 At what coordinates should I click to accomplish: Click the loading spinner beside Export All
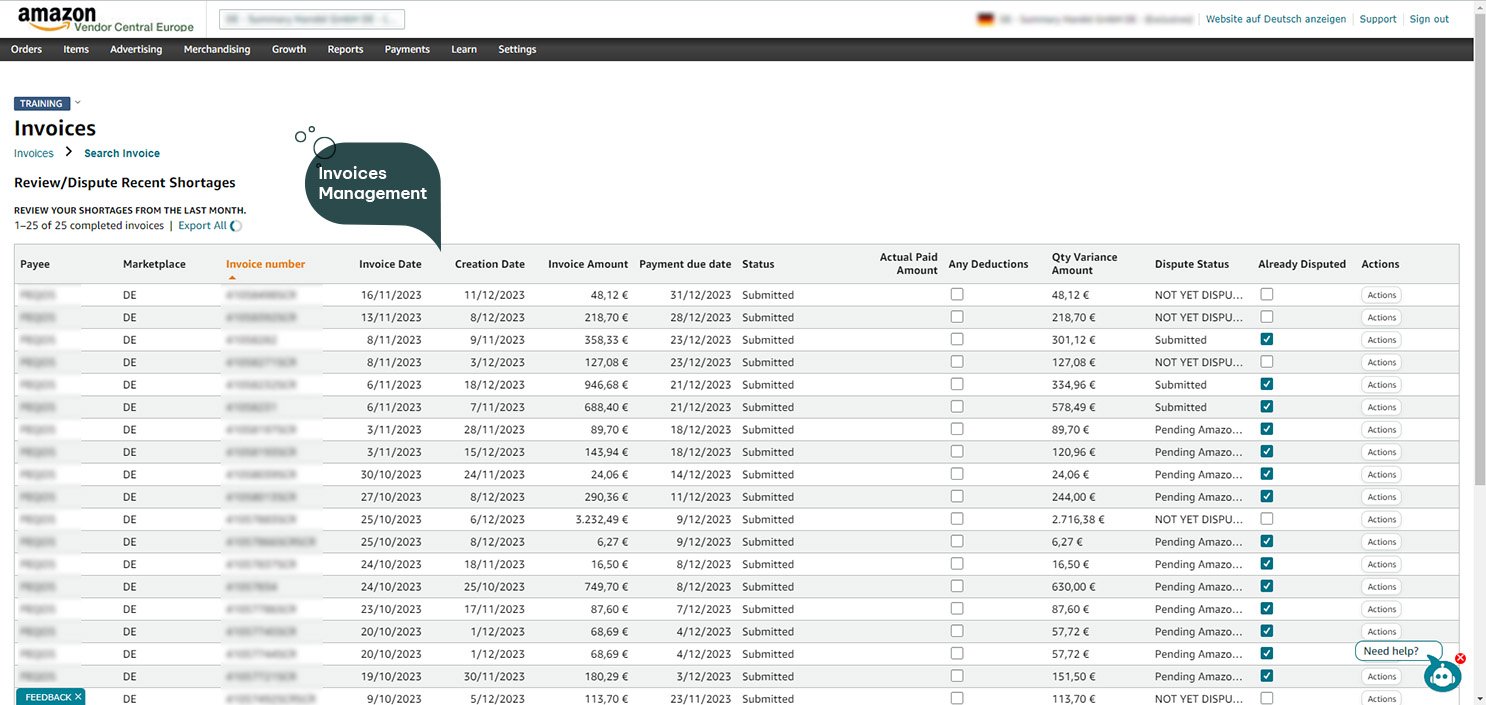point(236,226)
